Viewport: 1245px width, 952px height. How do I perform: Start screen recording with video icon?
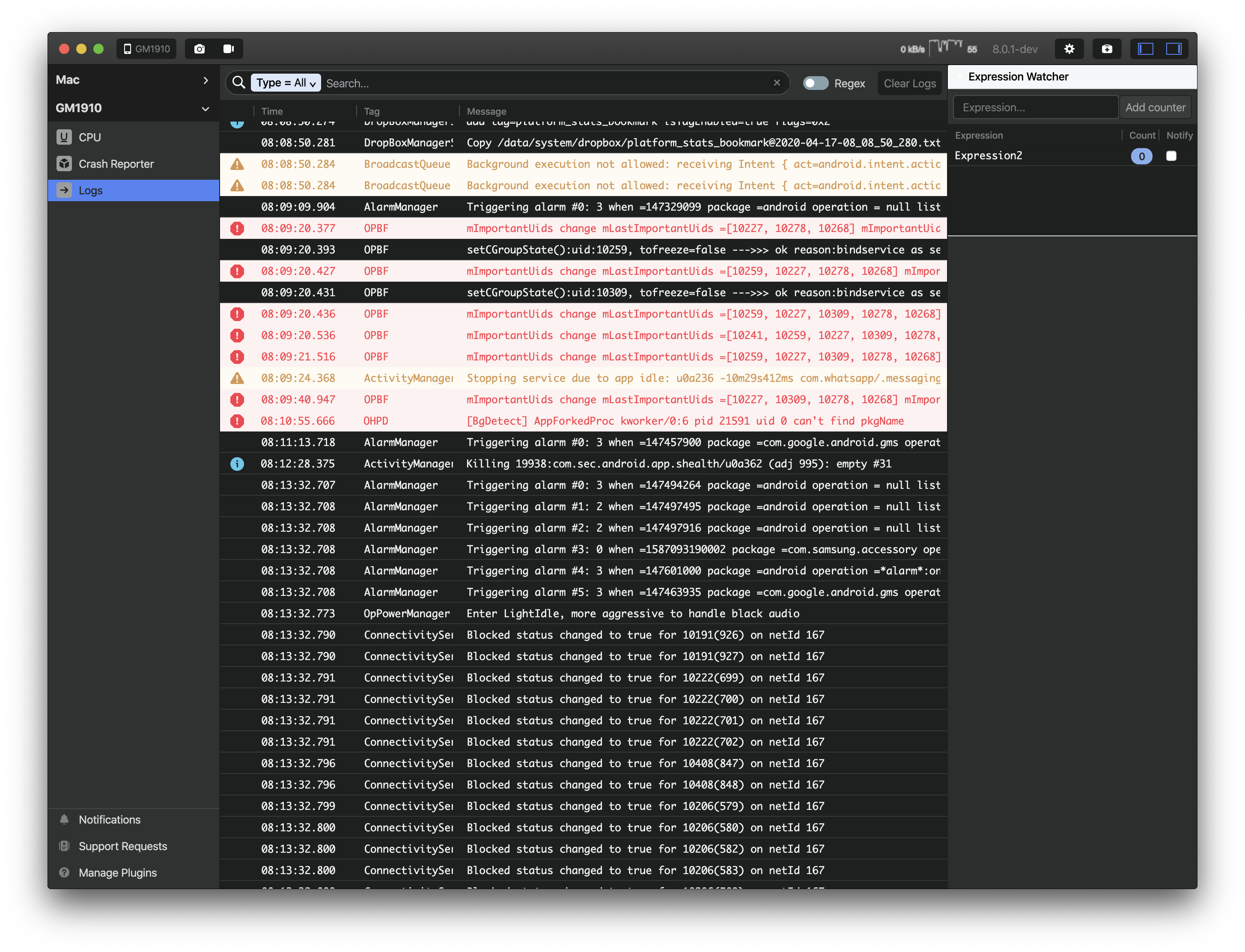tap(228, 49)
